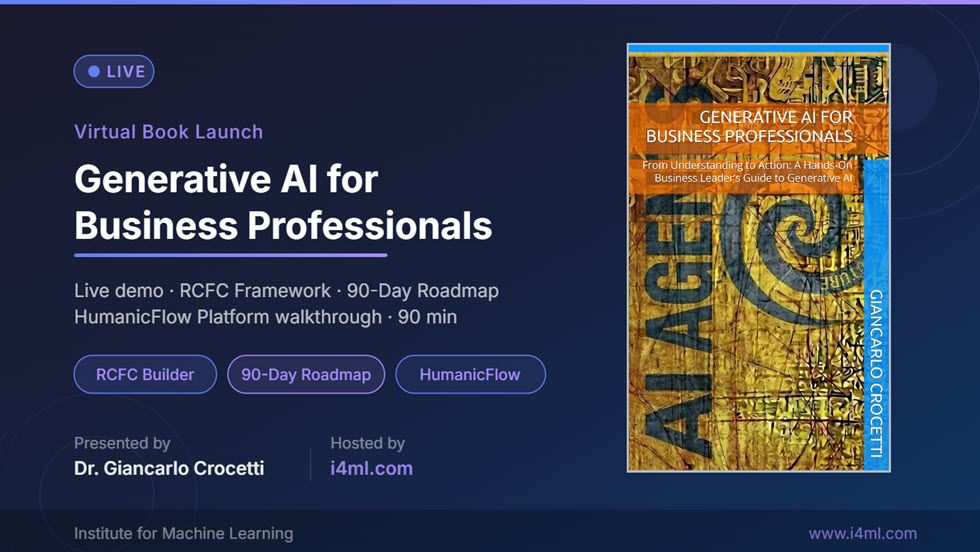Select the Generative AI for Business Professionals title
980x552 pixels.
283,202
